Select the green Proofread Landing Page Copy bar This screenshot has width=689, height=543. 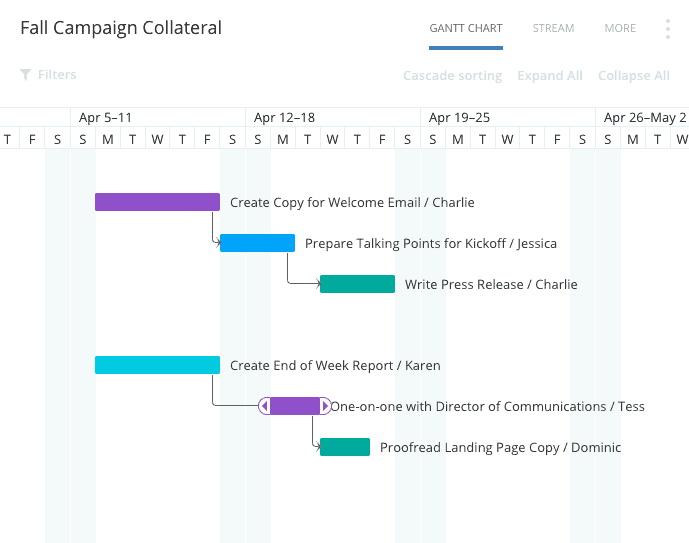(345, 447)
